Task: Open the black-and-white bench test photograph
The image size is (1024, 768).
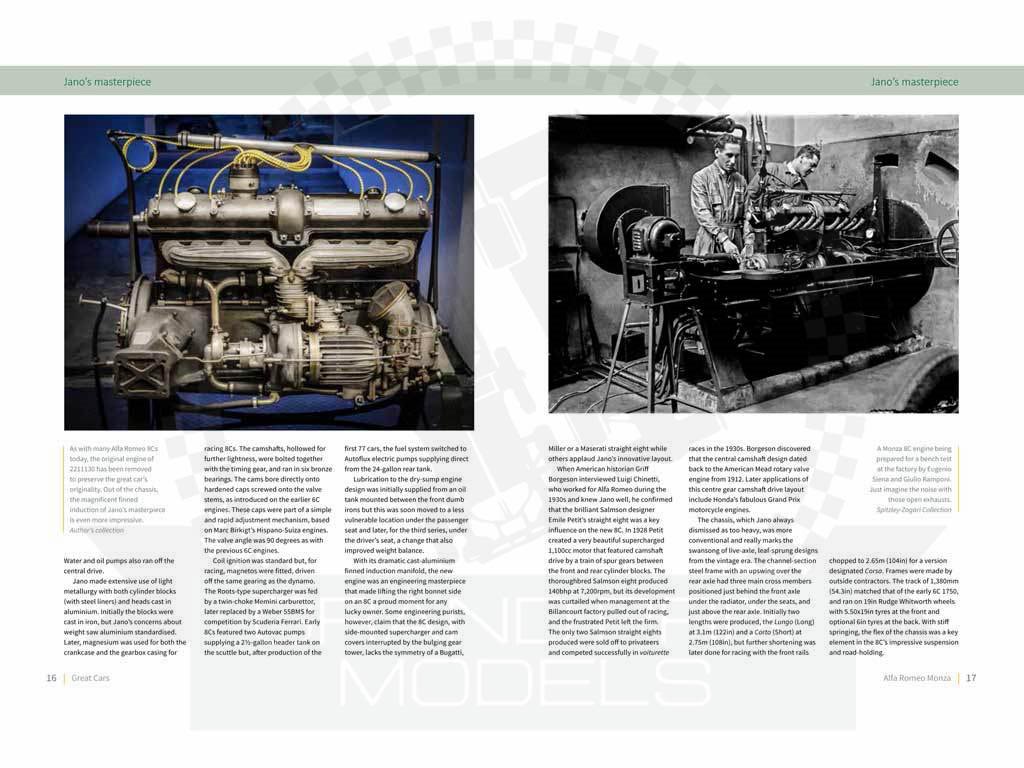Action: pyautogui.click(x=753, y=263)
